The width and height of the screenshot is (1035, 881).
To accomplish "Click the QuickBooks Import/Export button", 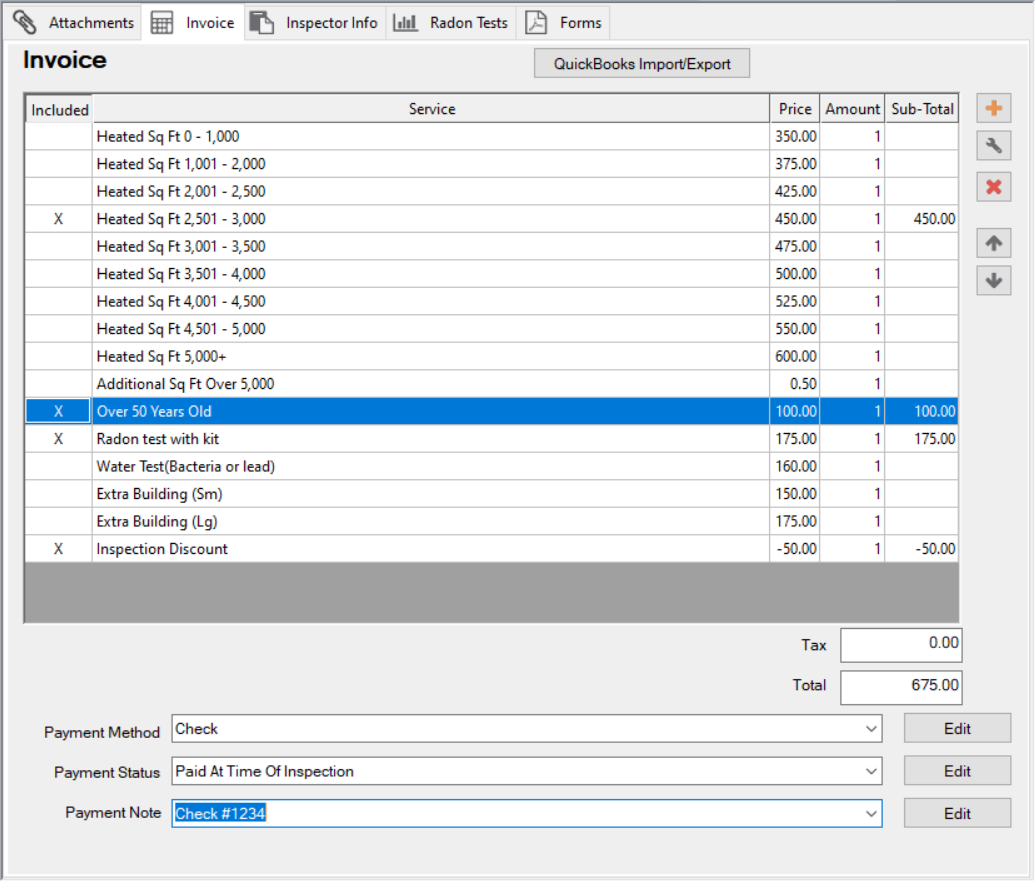I will coord(642,64).
